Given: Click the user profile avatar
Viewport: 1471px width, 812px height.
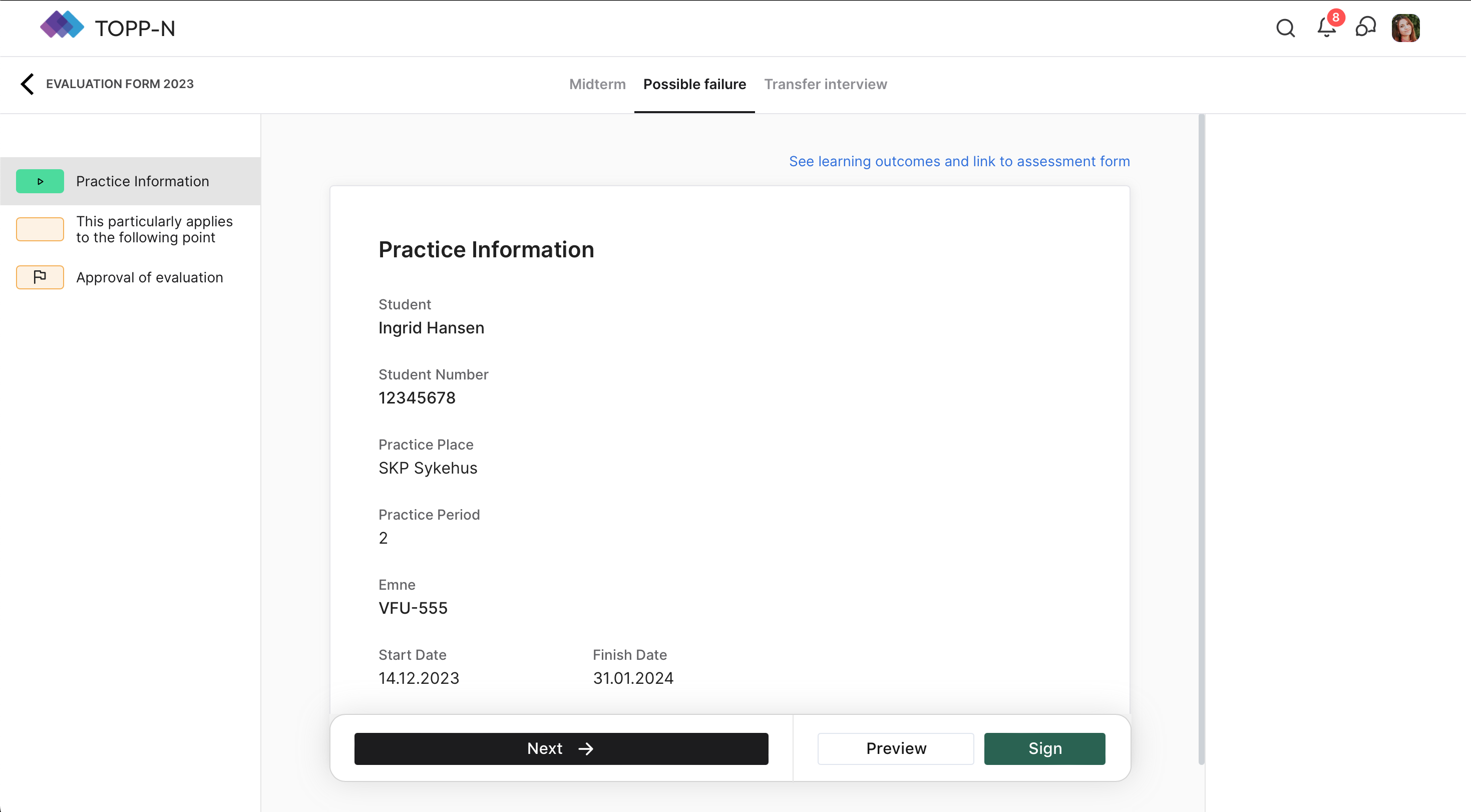Looking at the screenshot, I should [1405, 28].
